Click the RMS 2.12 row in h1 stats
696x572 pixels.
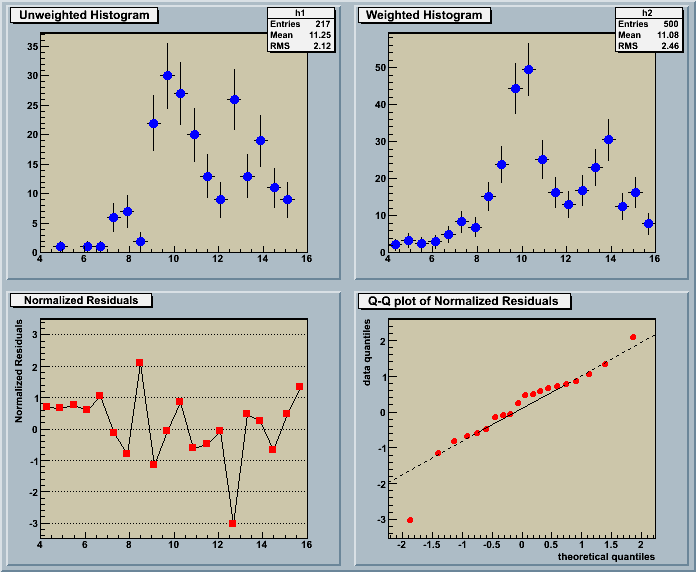pyautogui.click(x=300, y=46)
